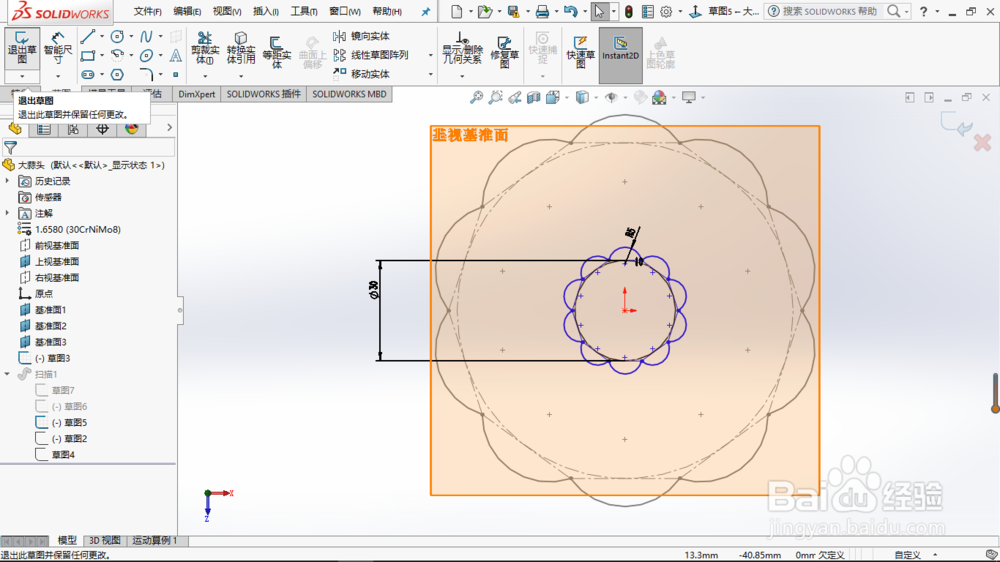
Task: Open Display/Delete Relations (显示/删除几何关系)
Action: (x=462, y=49)
